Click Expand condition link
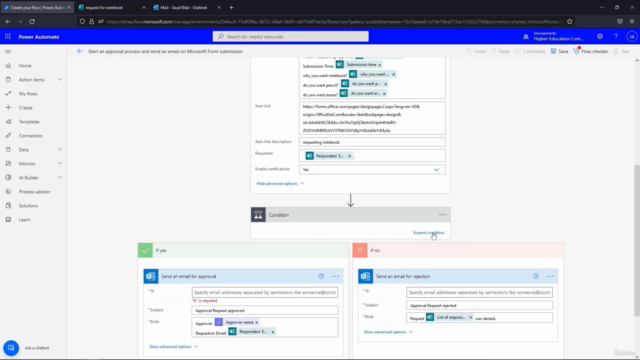This screenshot has width=640, height=360. 429,233
